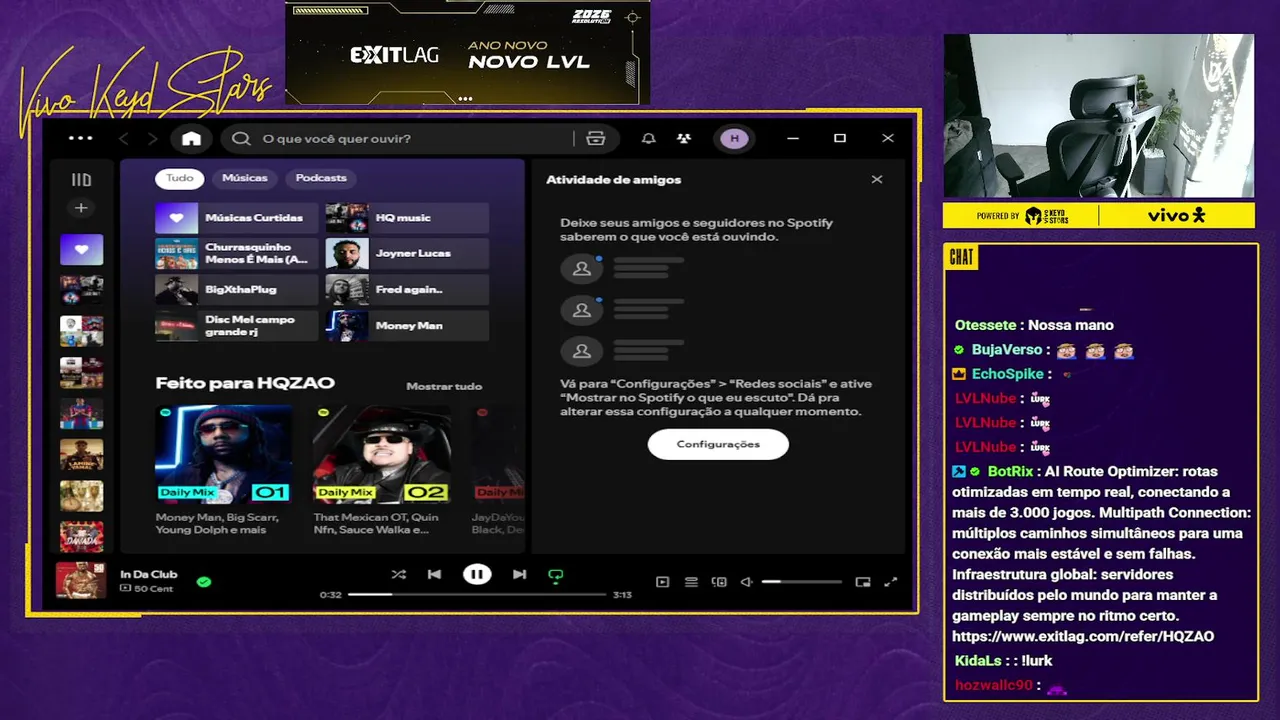
Task: Open Daily Mix 01 cover
Action: [224, 453]
